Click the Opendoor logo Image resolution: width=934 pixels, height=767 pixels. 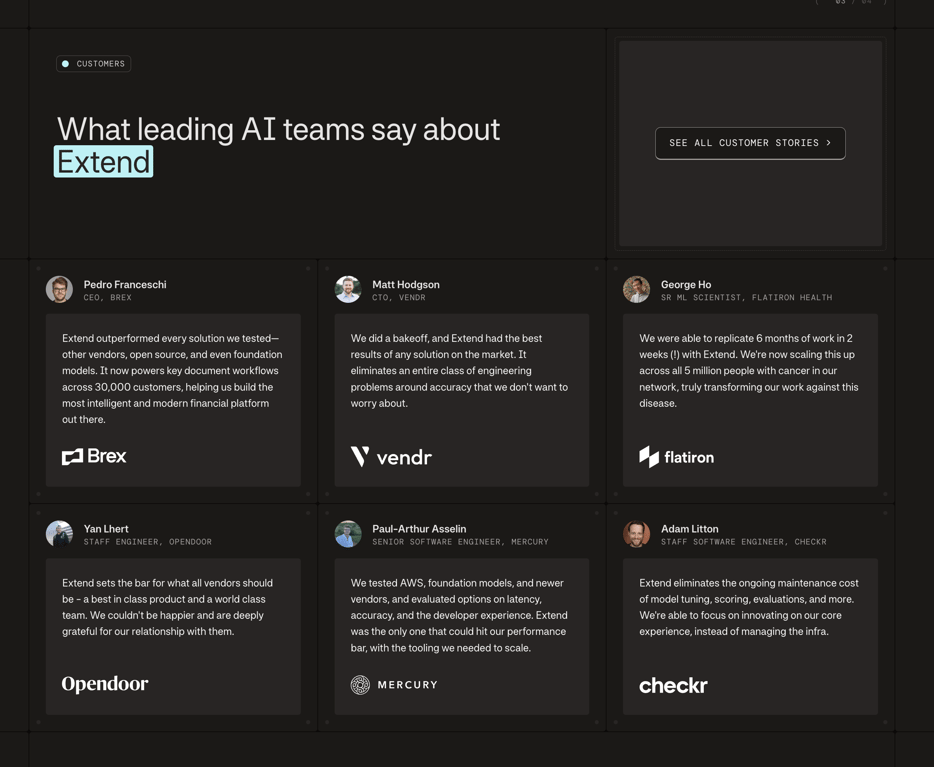pyautogui.click(x=105, y=684)
